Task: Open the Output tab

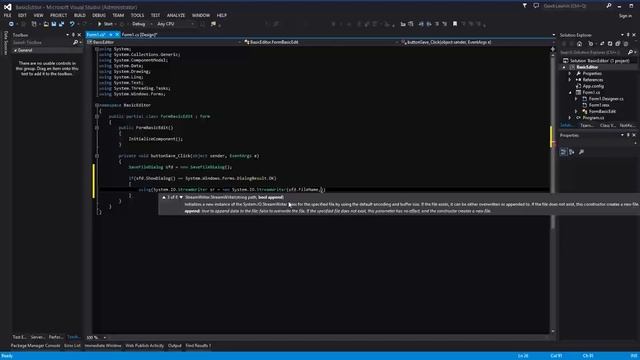Action: [x=174, y=346]
